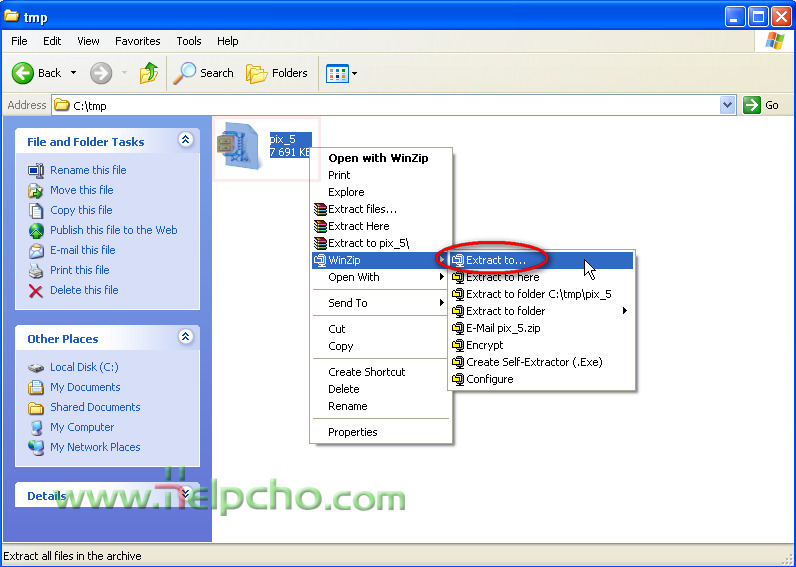Click Print this file link

pyautogui.click(x=80, y=270)
